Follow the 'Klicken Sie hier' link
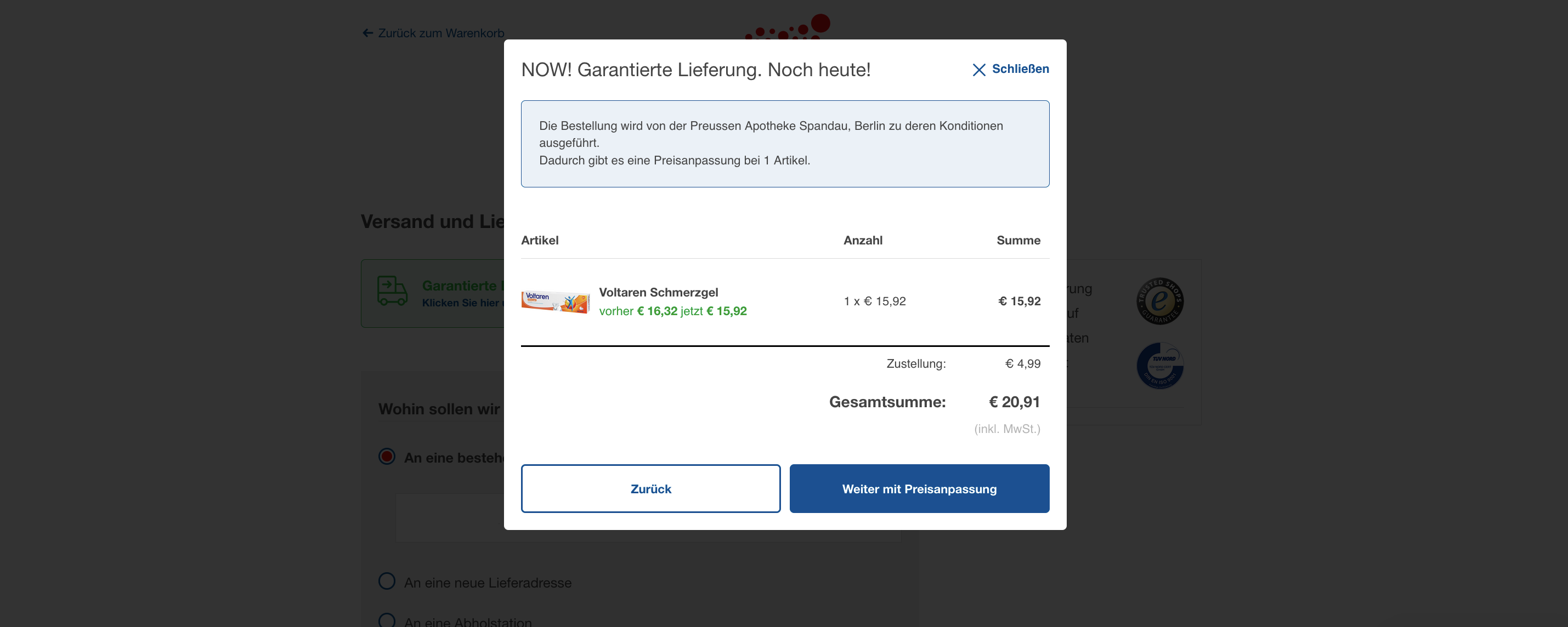This screenshot has width=1568, height=627. tap(460, 303)
